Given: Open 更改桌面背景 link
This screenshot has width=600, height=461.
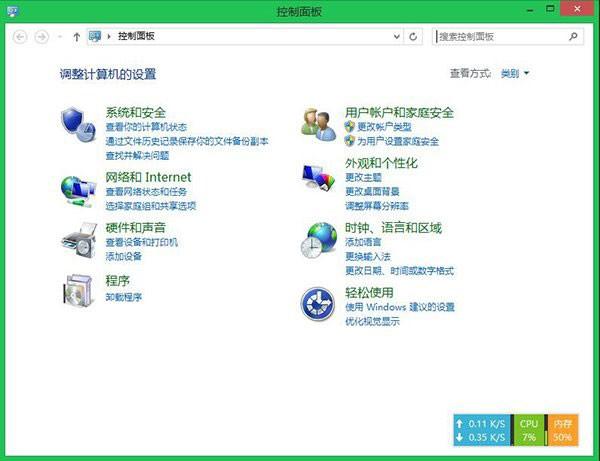Looking at the screenshot, I should click(372, 191).
